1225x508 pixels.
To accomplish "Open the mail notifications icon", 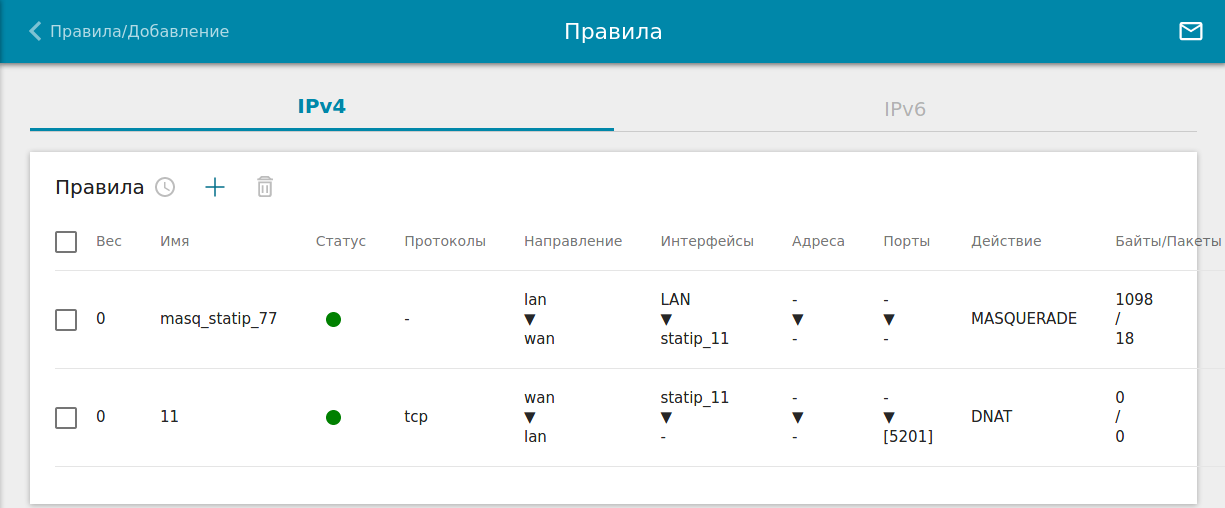I will [1190, 31].
